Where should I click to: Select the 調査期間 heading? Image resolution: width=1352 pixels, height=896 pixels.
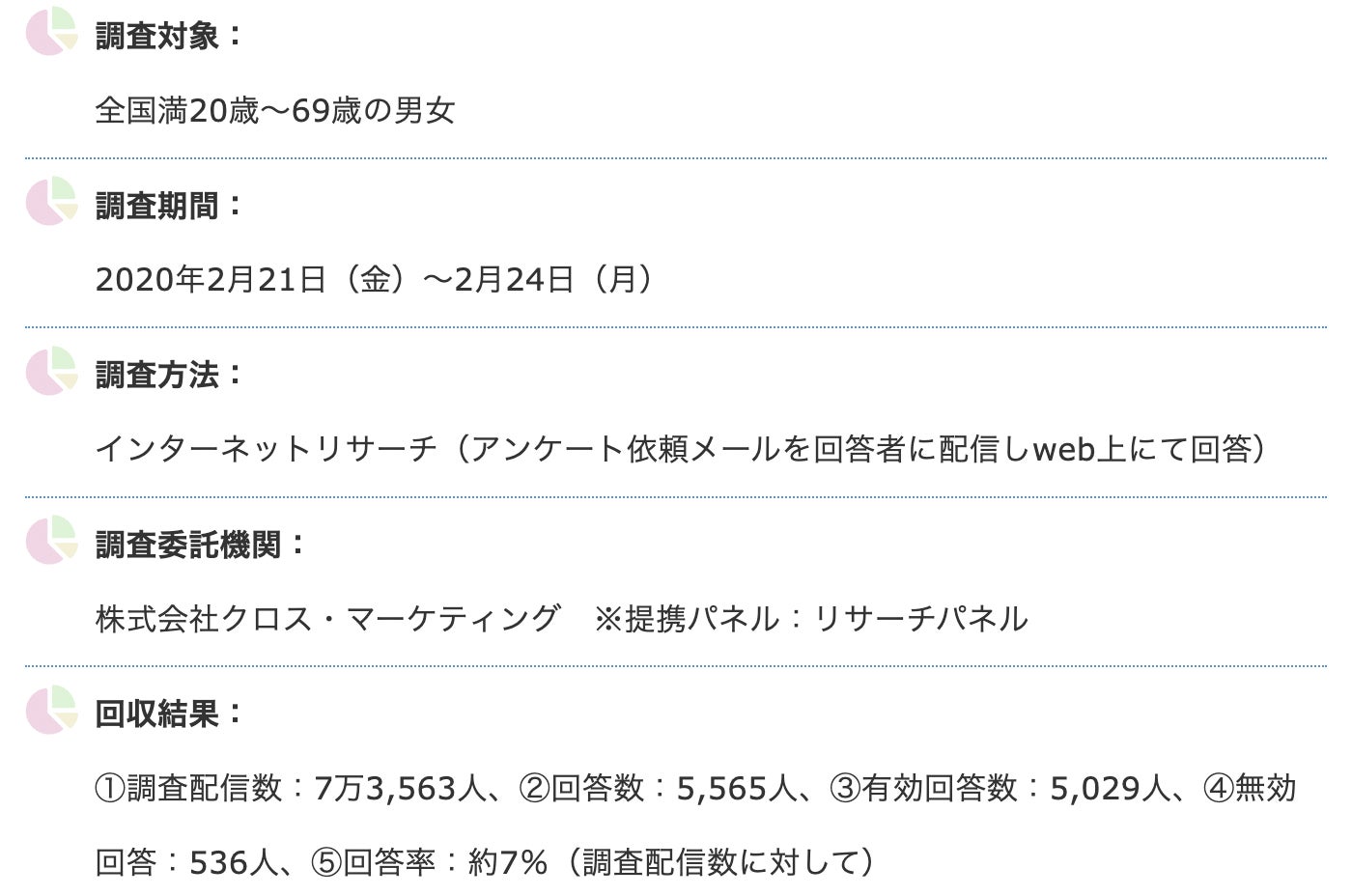(168, 207)
